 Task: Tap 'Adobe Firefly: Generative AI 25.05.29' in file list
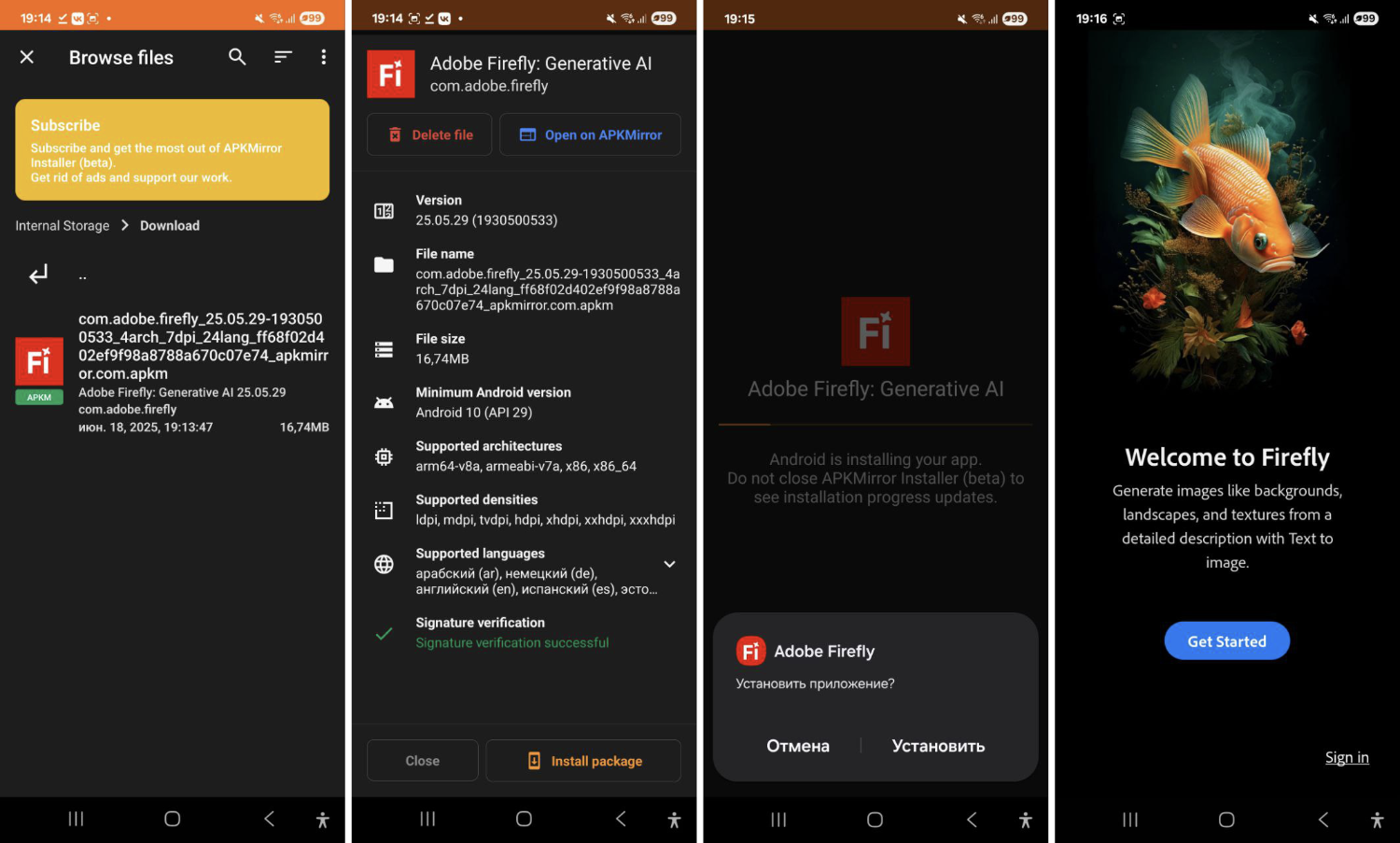182,392
